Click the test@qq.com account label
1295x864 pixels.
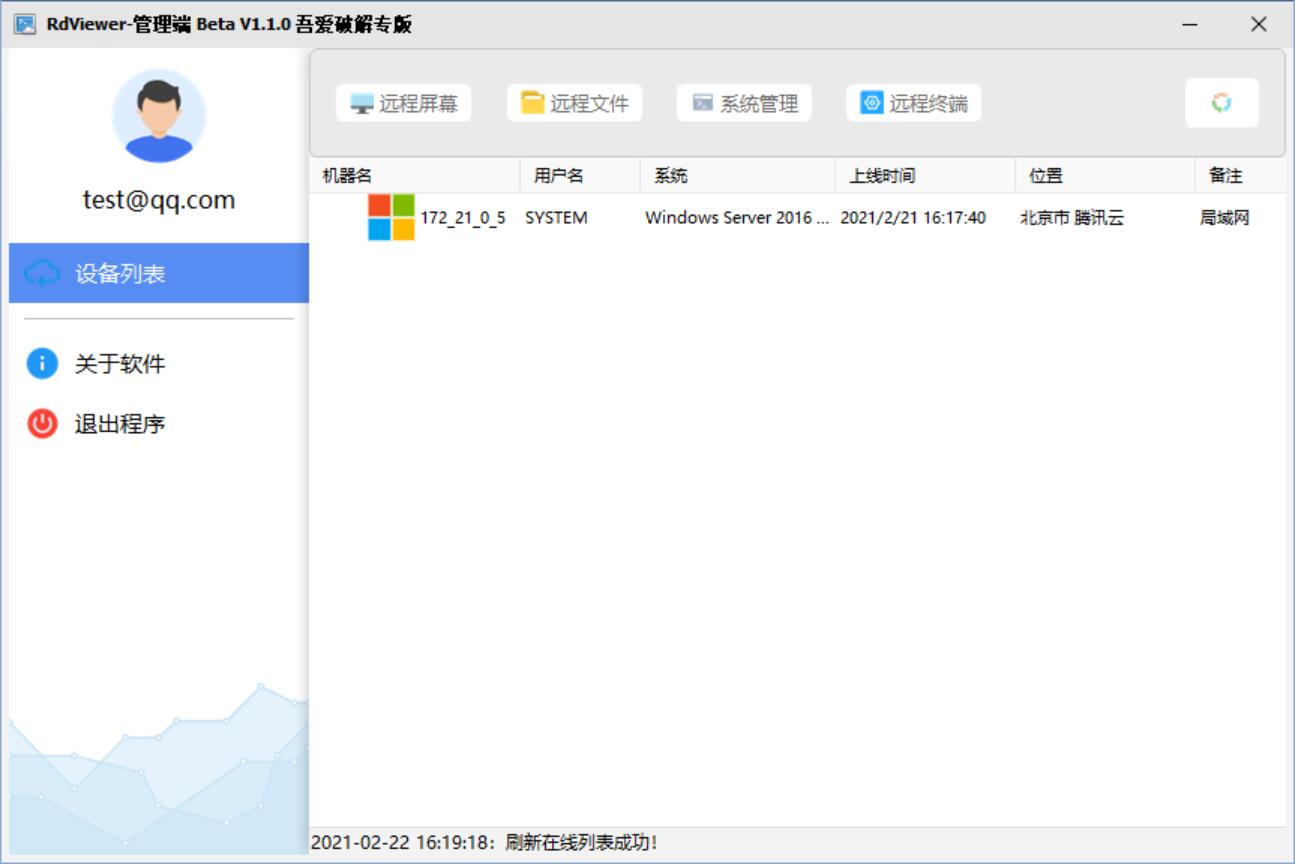coord(159,200)
